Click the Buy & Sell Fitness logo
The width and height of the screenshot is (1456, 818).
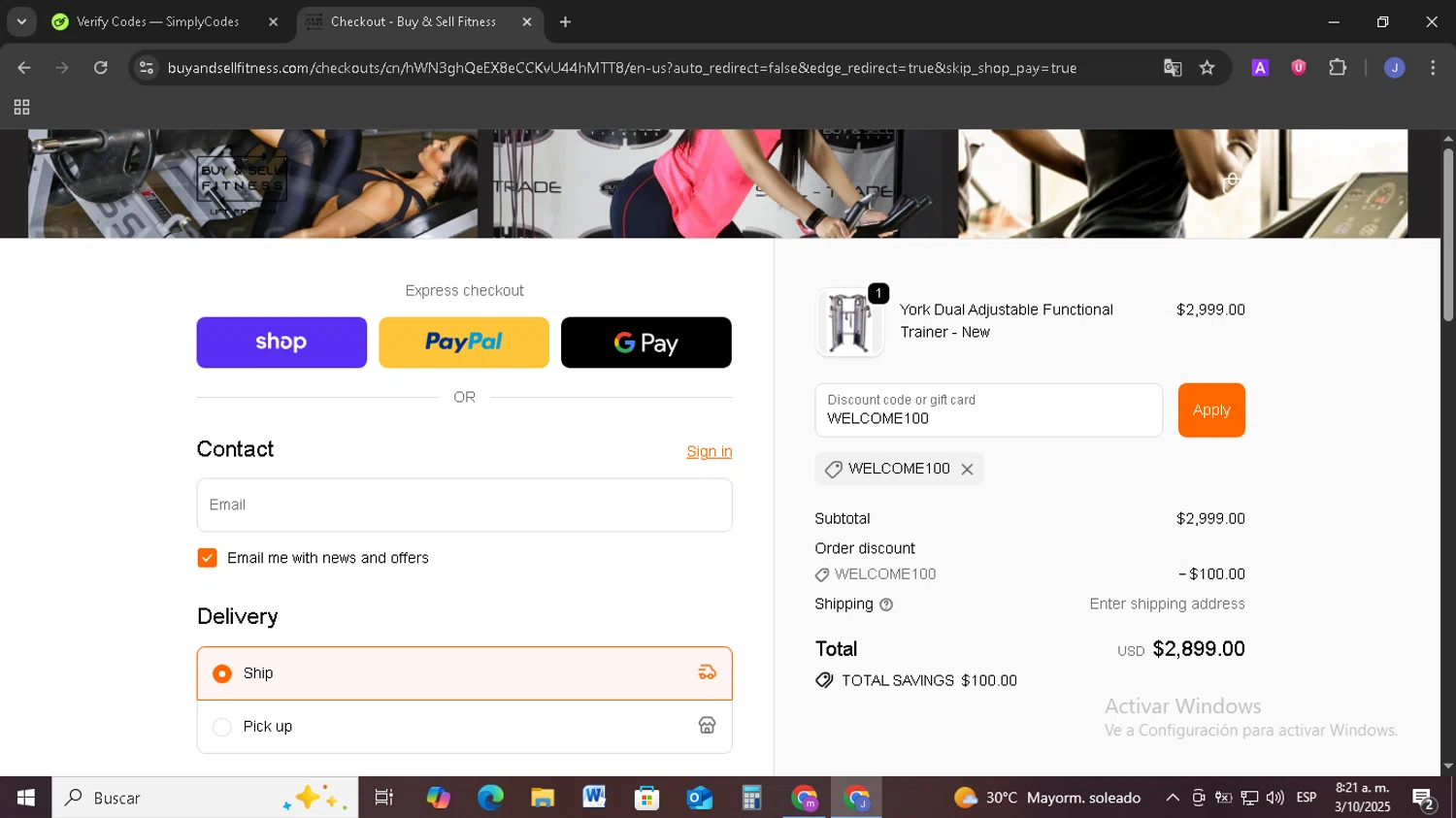(242, 182)
